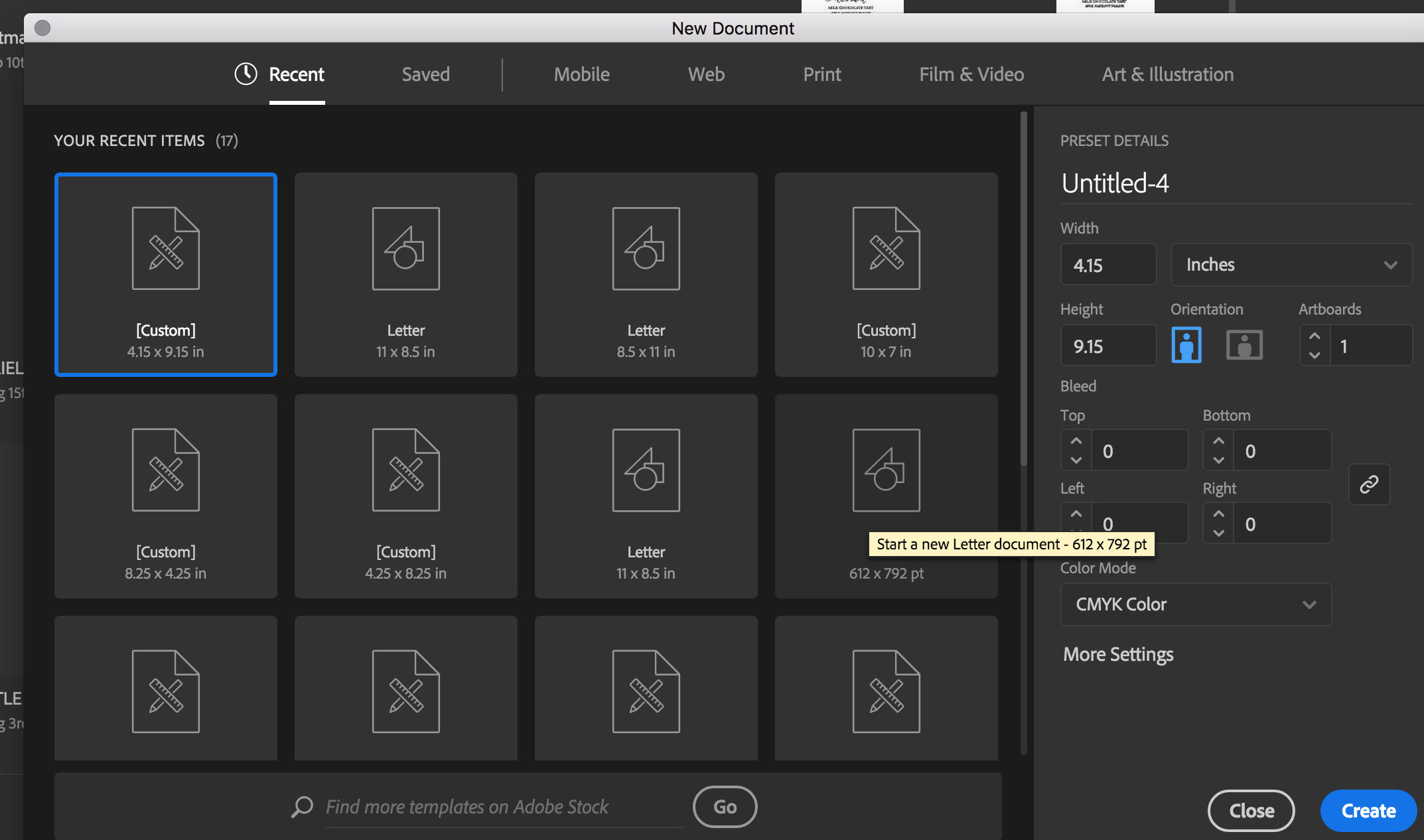
Task: Select the Letter 8.5 x 11 in preset icon
Action: pos(646,248)
